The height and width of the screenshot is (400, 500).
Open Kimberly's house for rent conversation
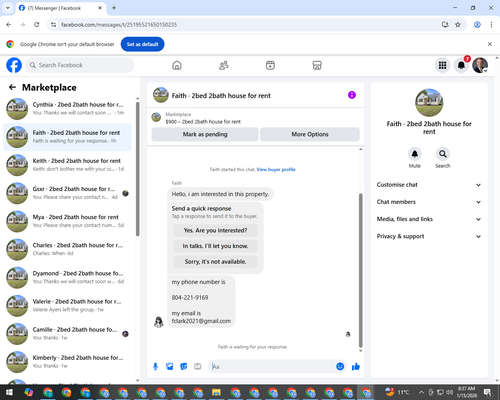coord(67,362)
